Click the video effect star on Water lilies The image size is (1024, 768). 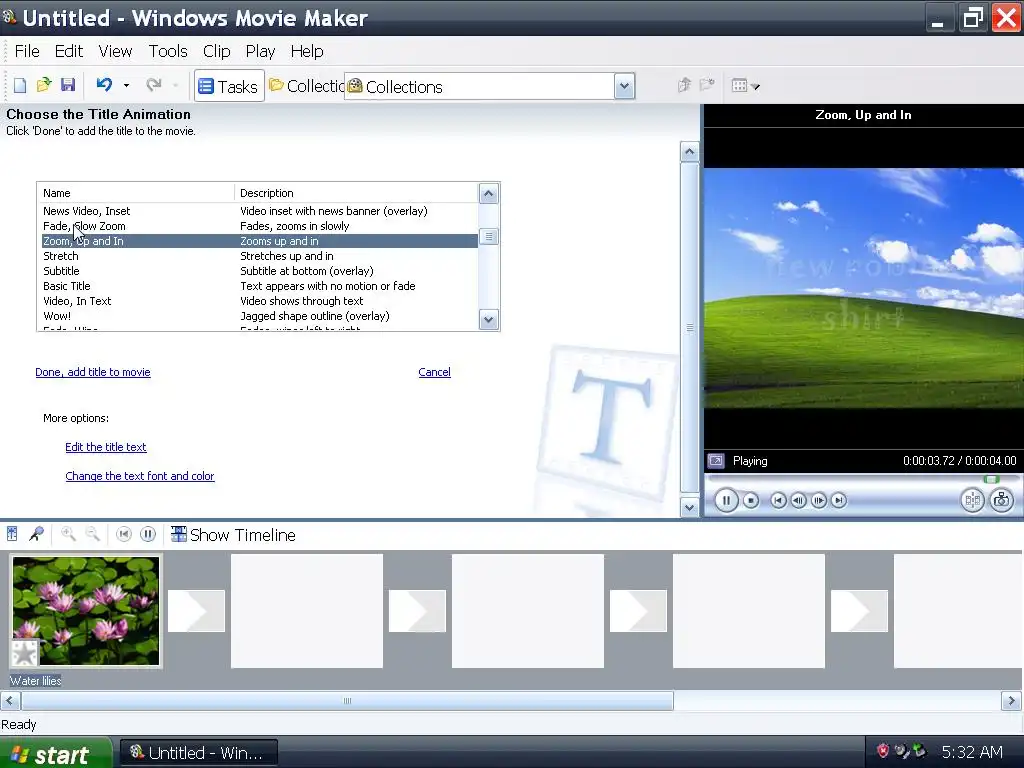pos(25,653)
